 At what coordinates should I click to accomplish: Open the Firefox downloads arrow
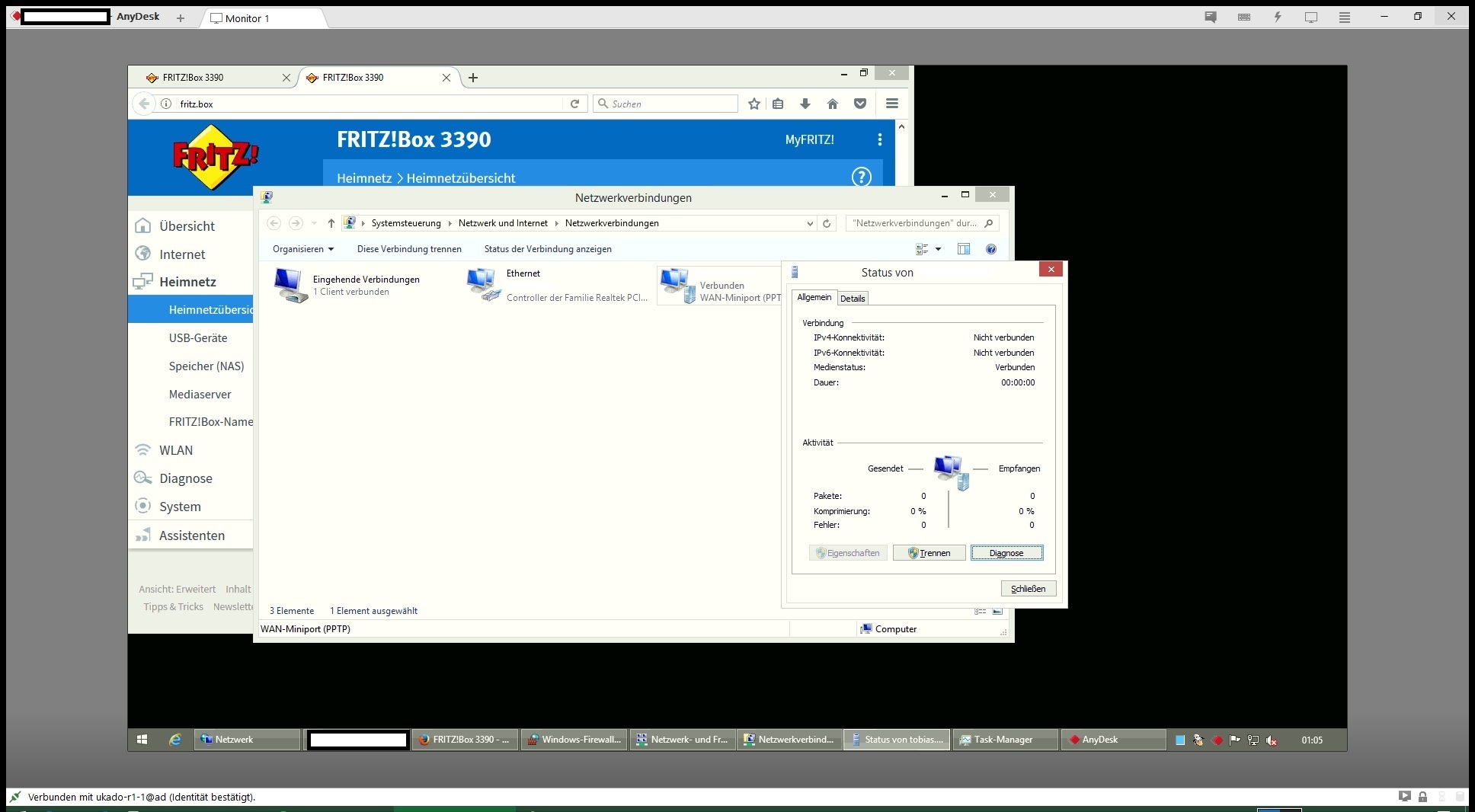click(x=805, y=104)
